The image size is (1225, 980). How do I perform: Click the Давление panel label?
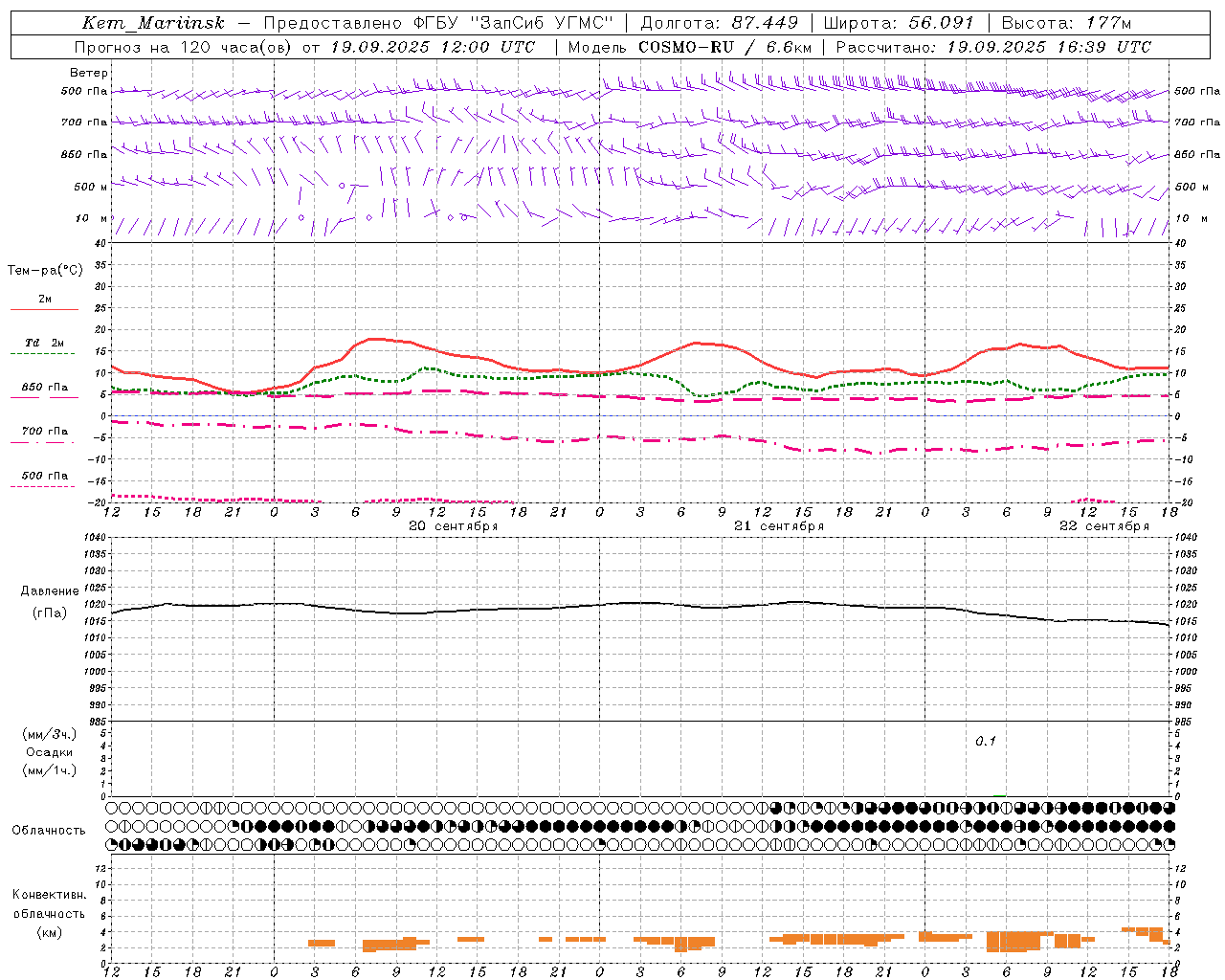point(50,591)
